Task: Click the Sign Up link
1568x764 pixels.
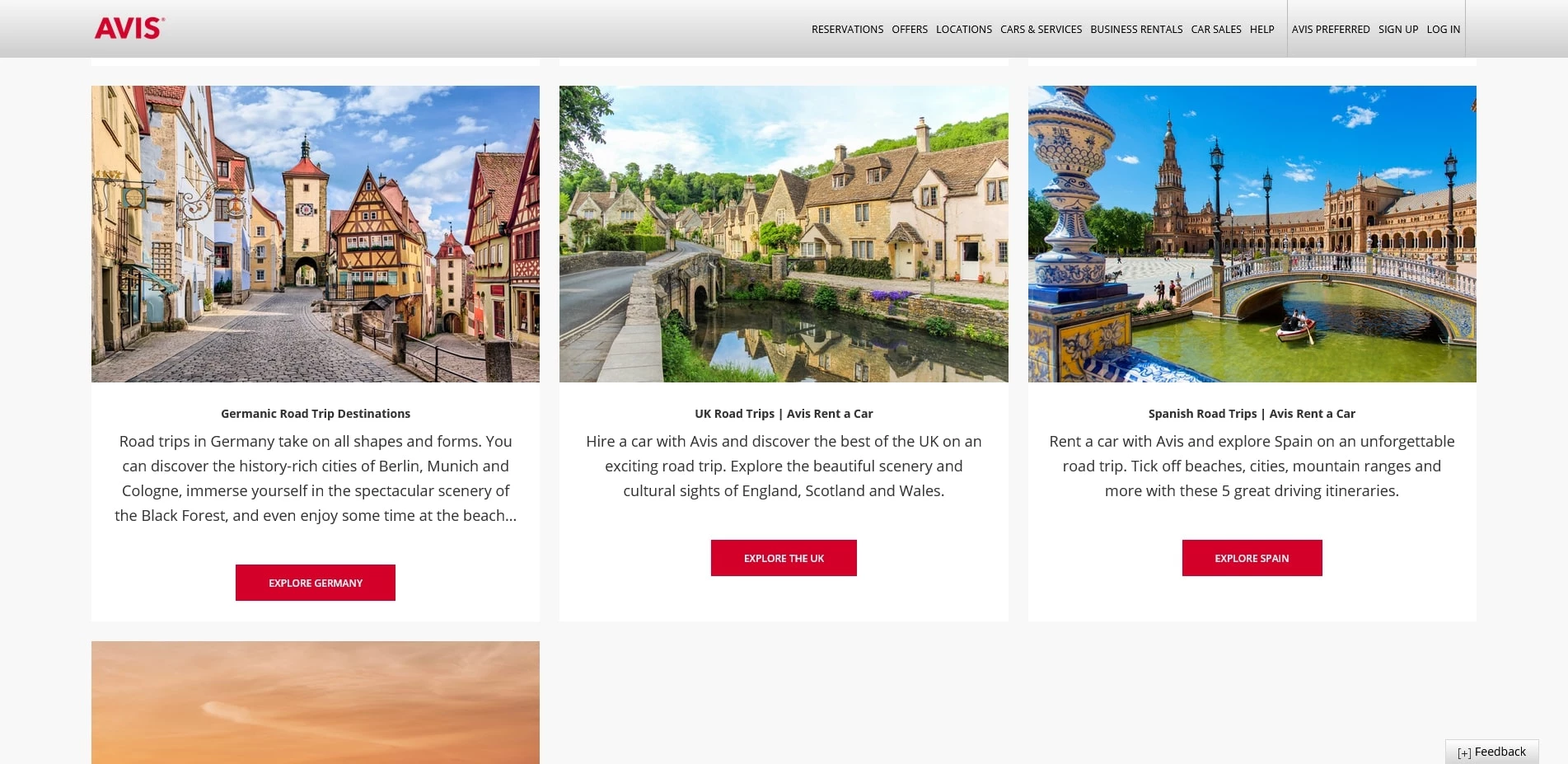Action: (1398, 30)
